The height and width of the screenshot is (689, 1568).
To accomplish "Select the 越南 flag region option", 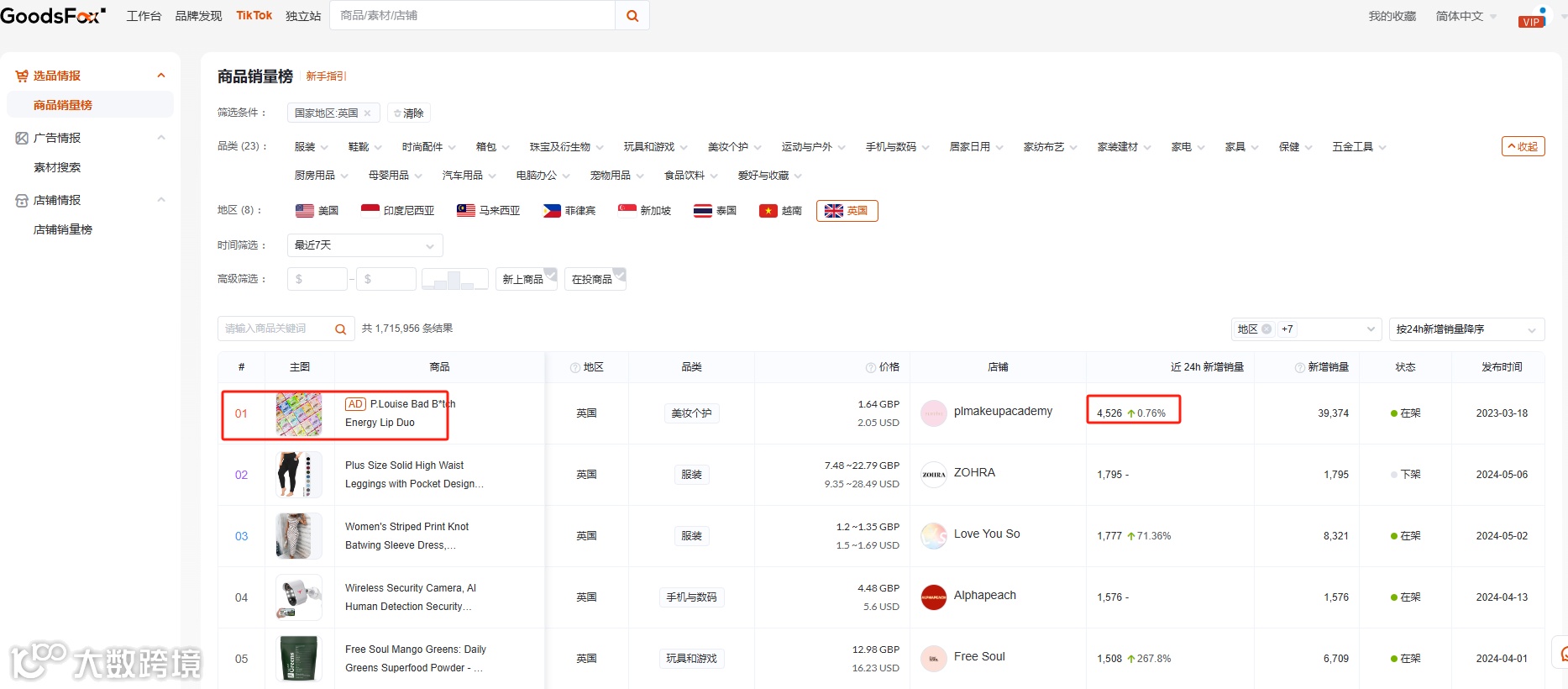I will [780, 211].
